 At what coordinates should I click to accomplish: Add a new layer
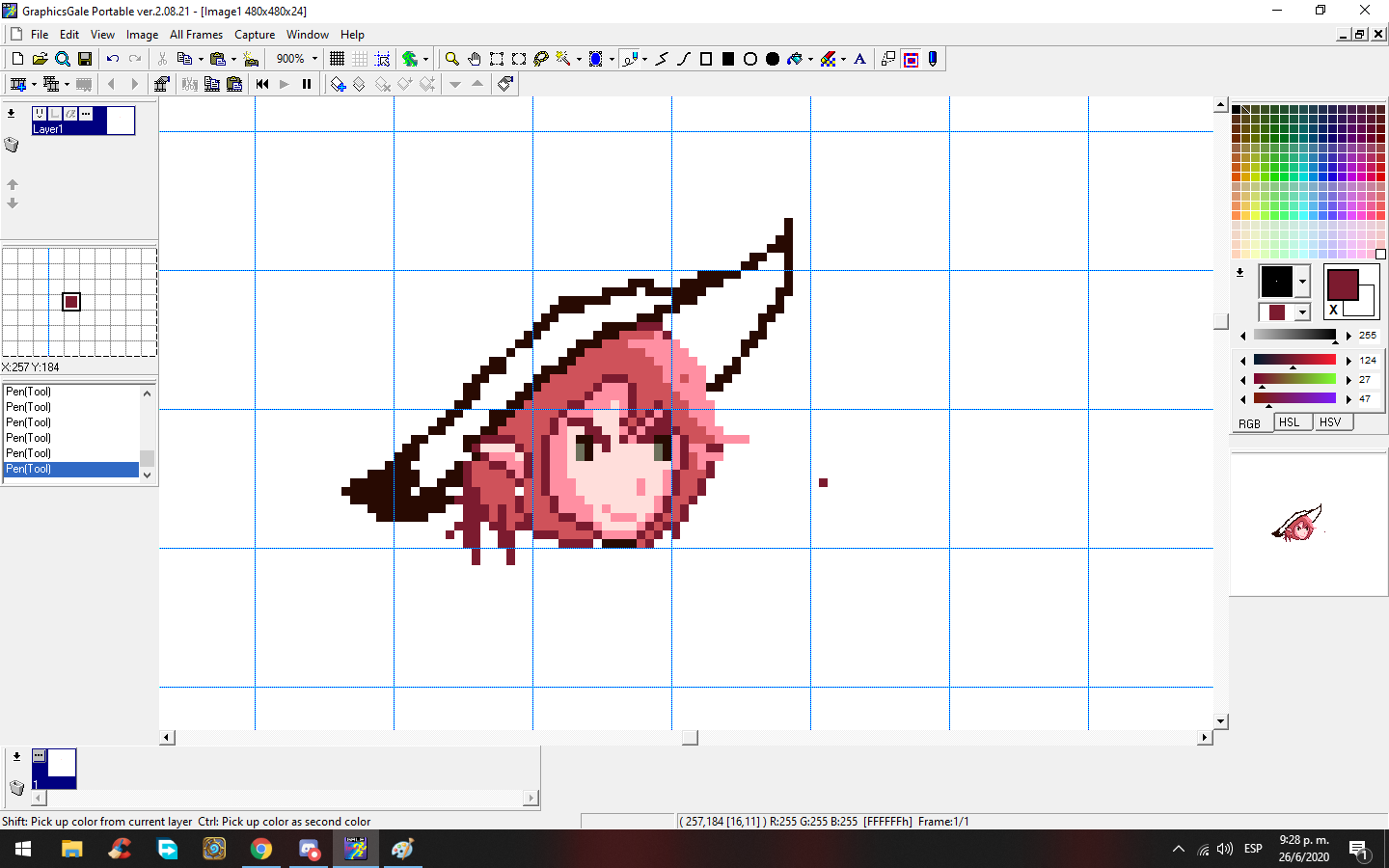pos(338,84)
